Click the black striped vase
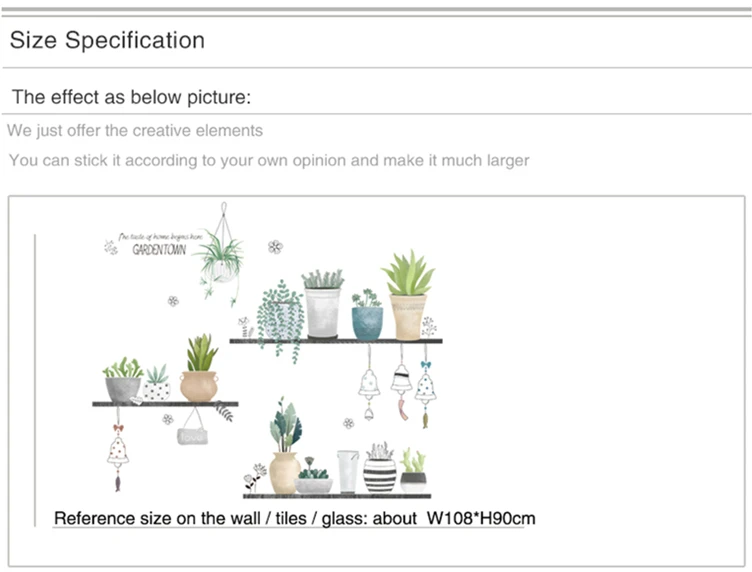The height and width of the screenshot is (572, 752). coord(380,468)
